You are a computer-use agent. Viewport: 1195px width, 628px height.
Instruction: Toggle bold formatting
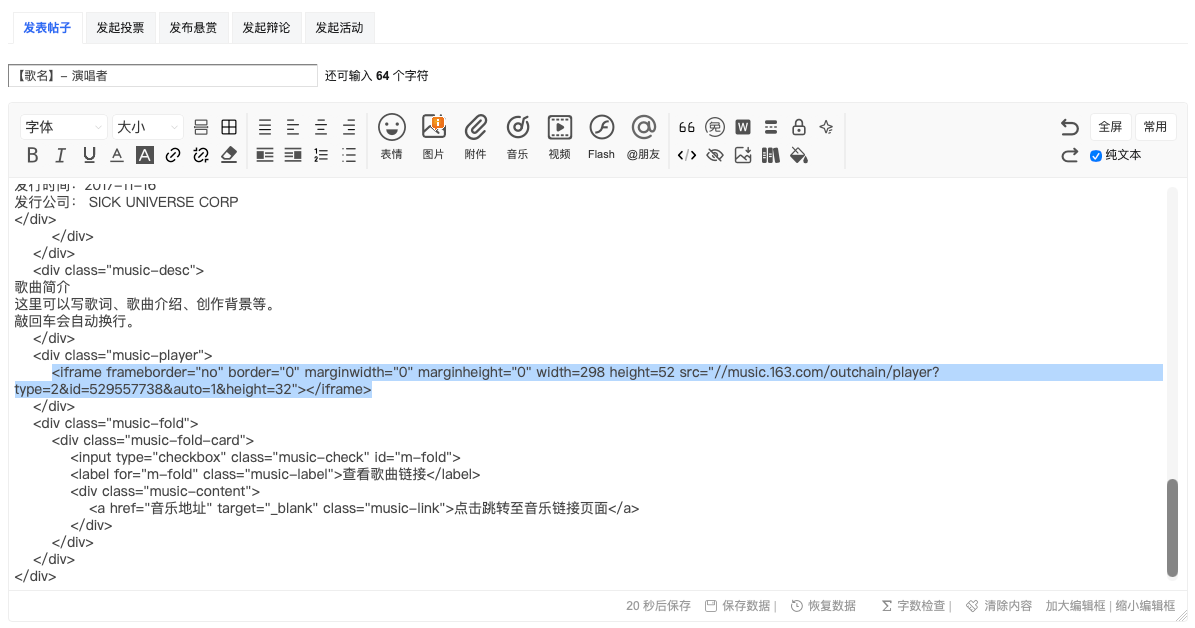[x=32, y=155]
